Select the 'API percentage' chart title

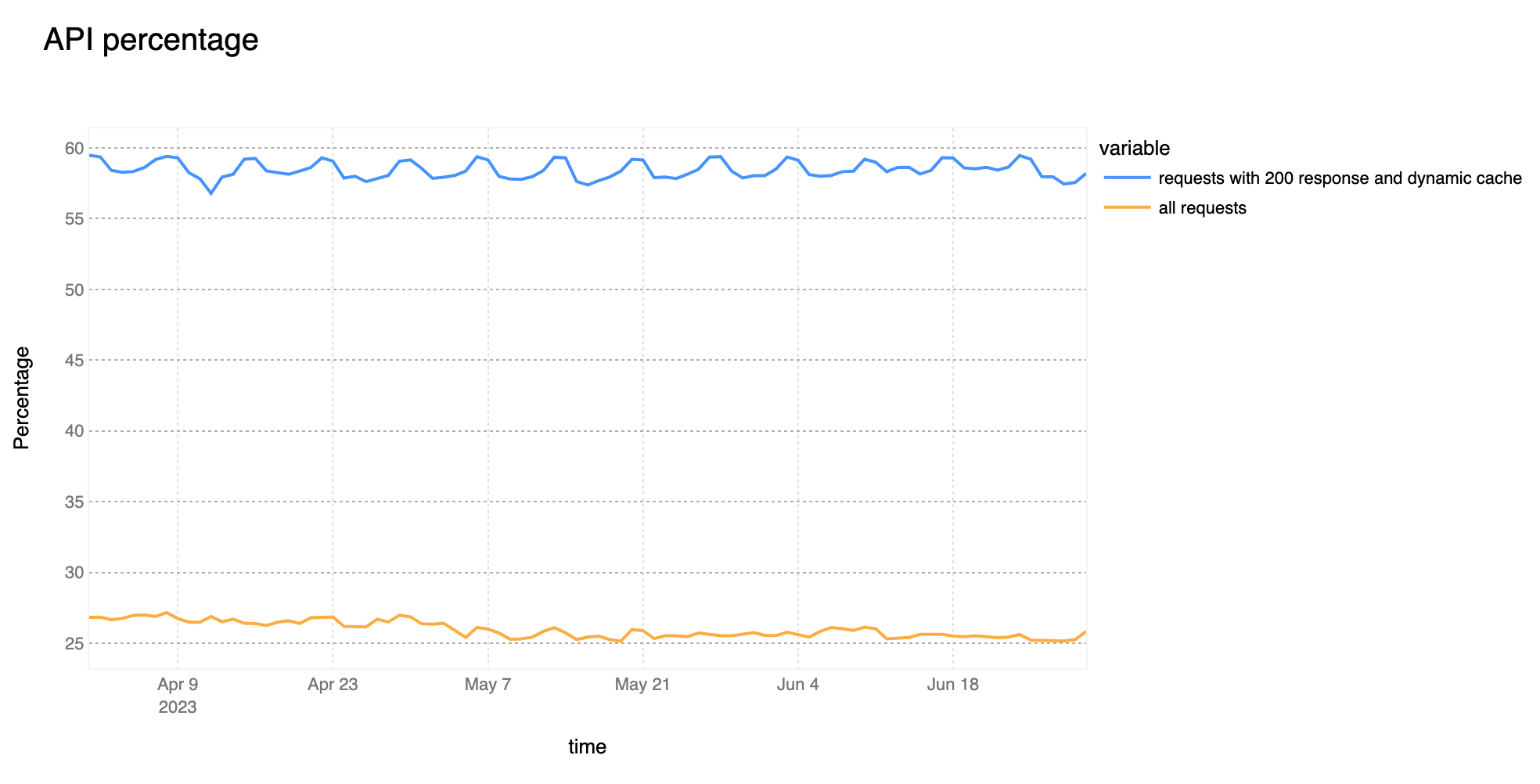[151, 40]
